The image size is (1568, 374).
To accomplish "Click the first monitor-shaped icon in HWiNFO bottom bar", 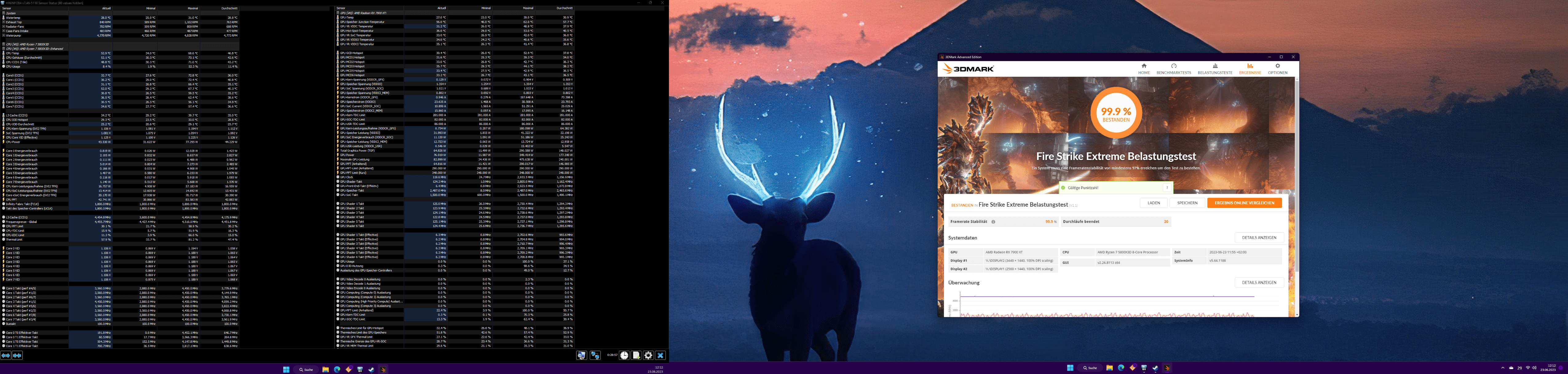I will click(x=582, y=356).
